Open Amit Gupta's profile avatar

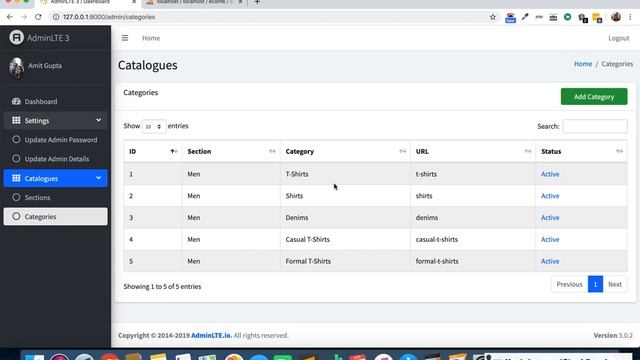point(16,67)
